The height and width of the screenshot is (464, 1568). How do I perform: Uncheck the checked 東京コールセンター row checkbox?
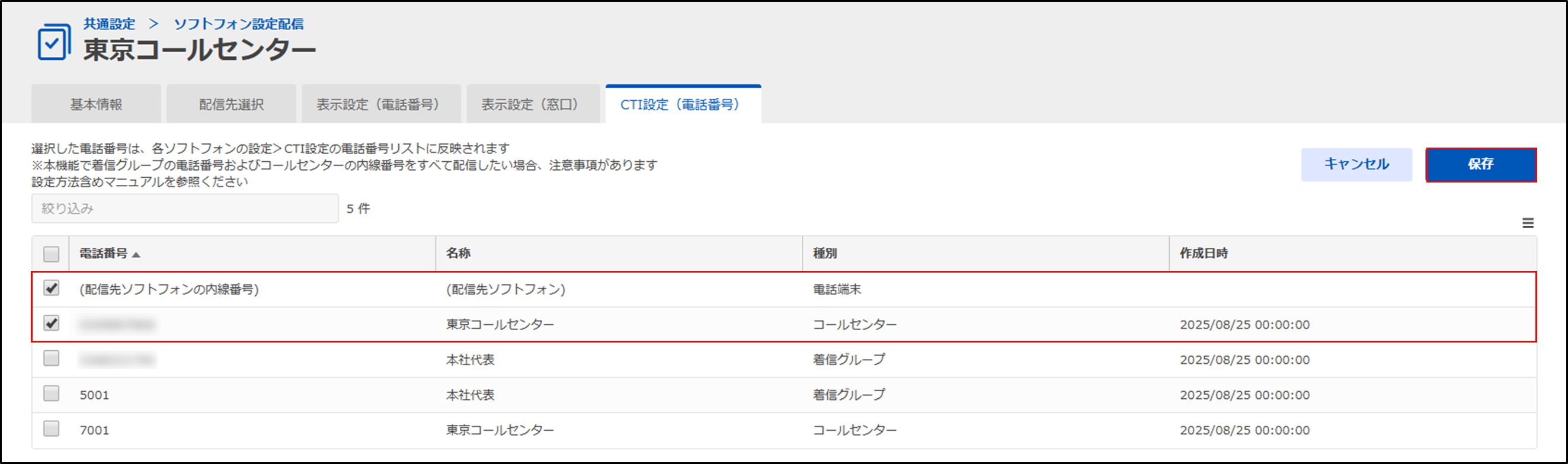click(52, 324)
